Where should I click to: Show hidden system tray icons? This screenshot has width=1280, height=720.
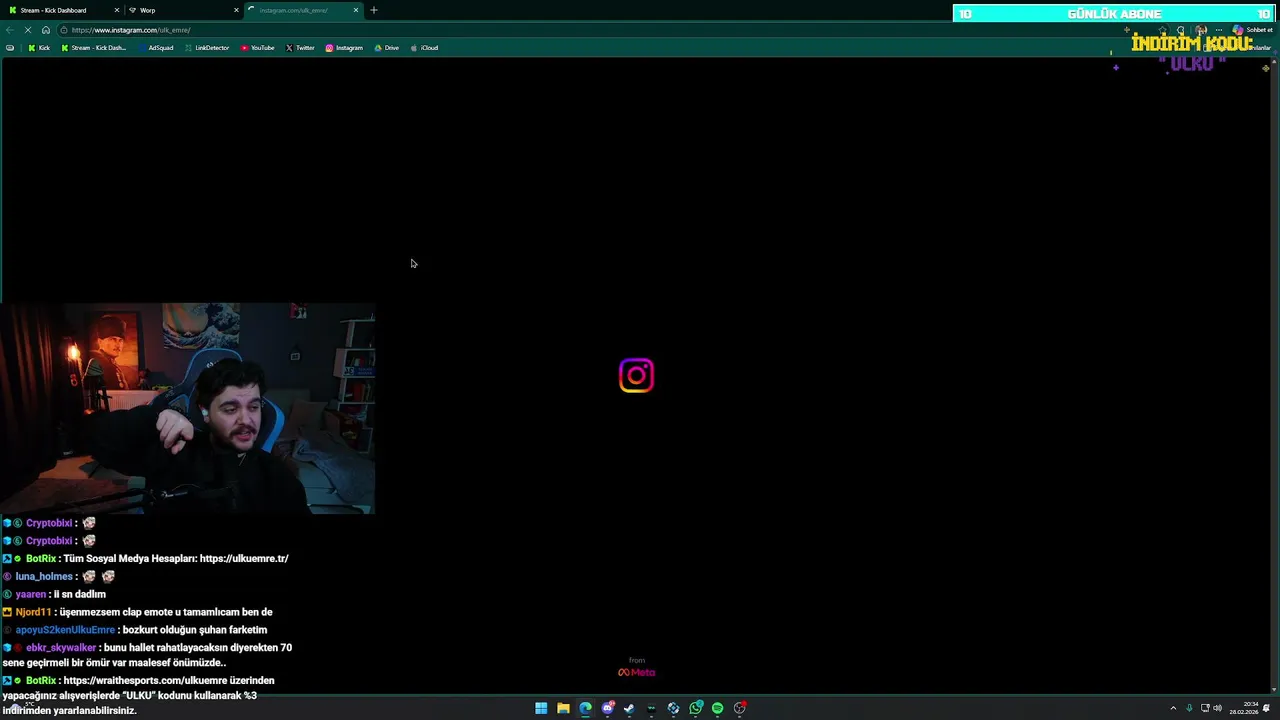pos(1173,708)
